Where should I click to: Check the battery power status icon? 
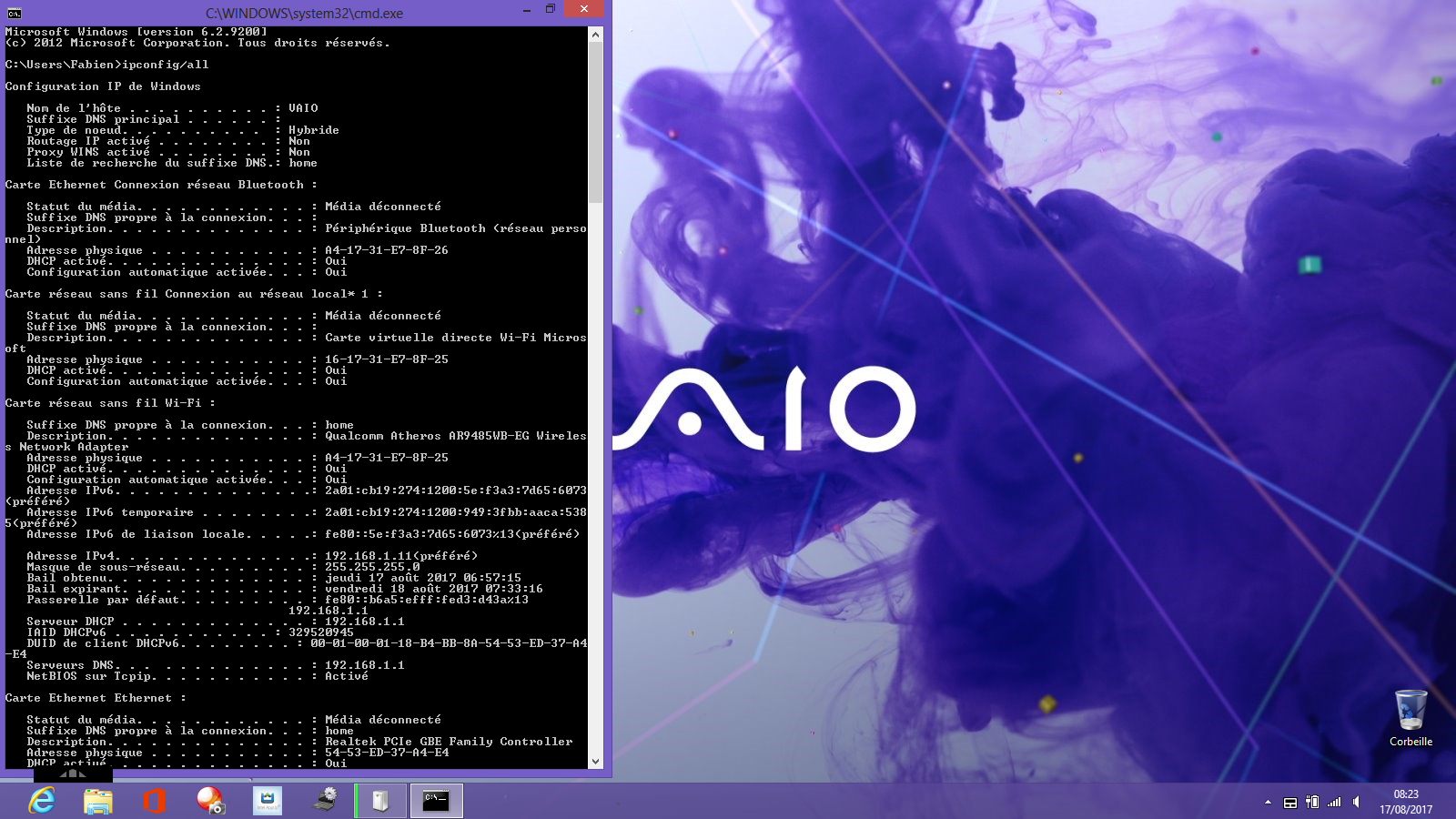(x=1312, y=803)
